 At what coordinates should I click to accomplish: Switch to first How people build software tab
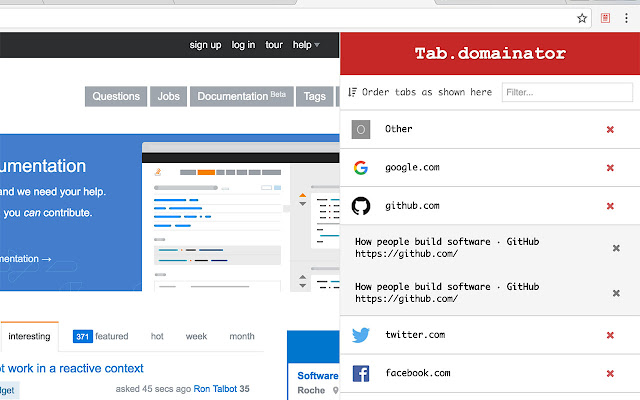point(447,247)
